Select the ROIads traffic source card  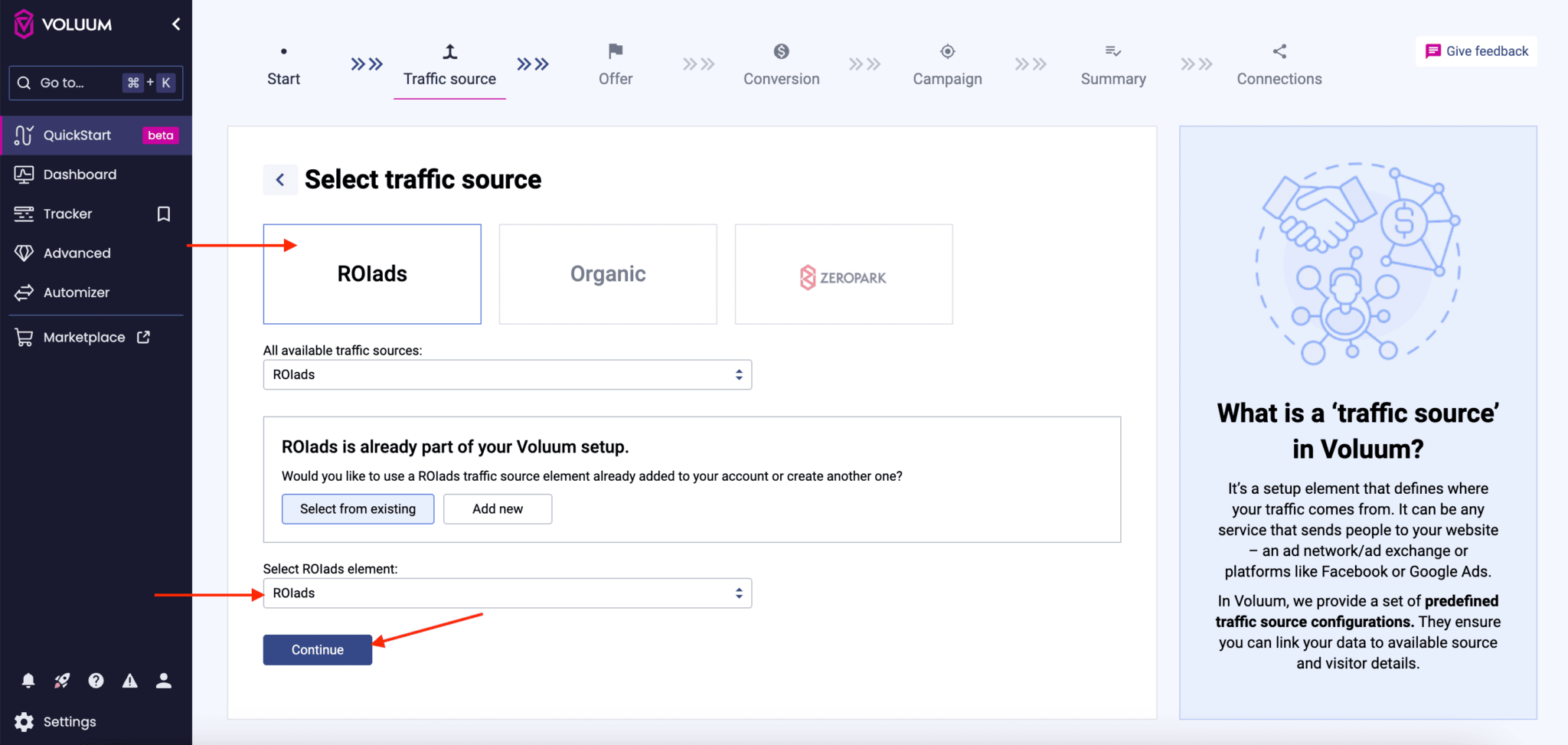click(x=371, y=273)
